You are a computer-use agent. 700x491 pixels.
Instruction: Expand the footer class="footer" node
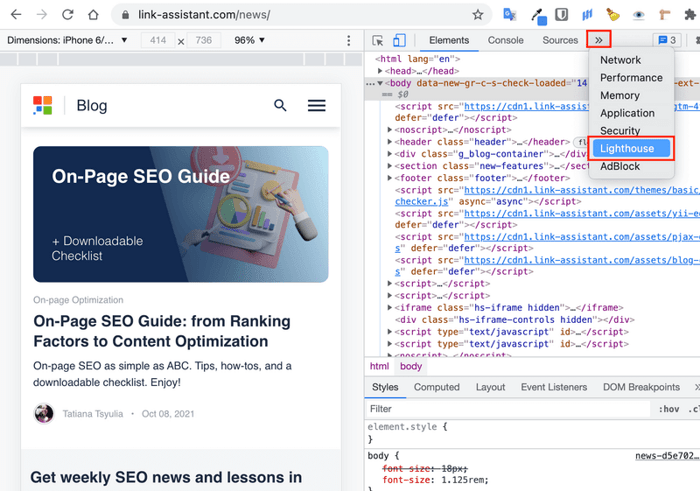[x=390, y=178]
